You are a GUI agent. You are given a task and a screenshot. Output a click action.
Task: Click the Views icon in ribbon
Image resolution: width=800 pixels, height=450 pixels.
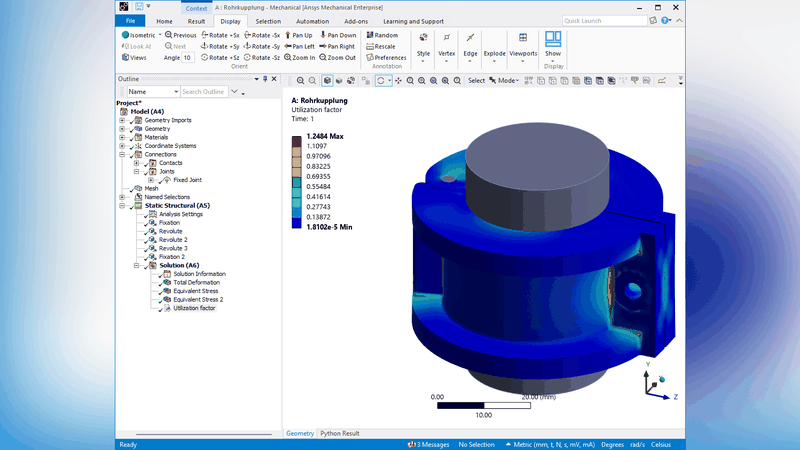click(x=125, y=57)
